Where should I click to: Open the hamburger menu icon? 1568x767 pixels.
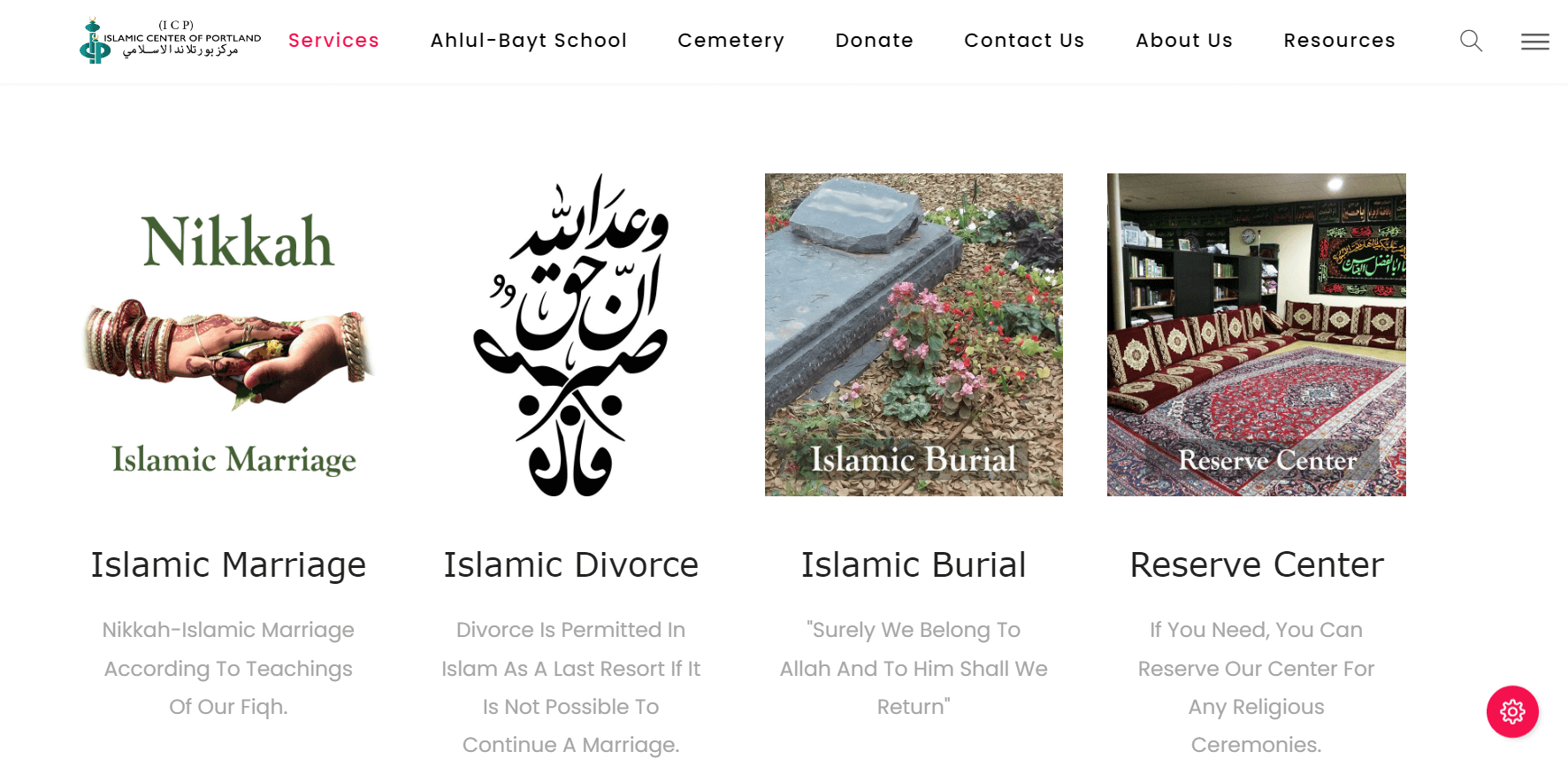[1534, 42]
